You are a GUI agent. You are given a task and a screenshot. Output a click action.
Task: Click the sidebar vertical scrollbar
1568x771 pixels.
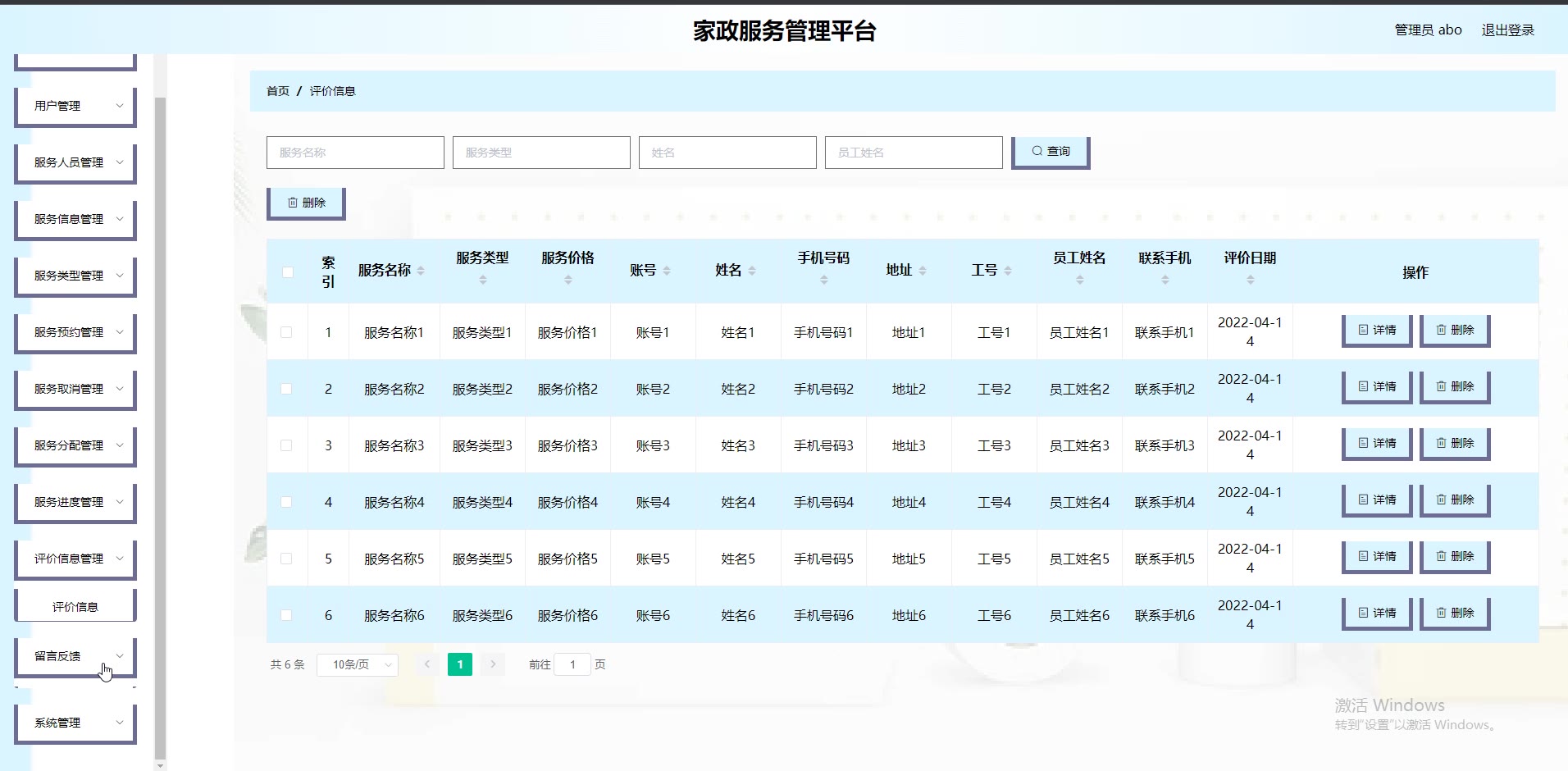[x=161, y=427]
